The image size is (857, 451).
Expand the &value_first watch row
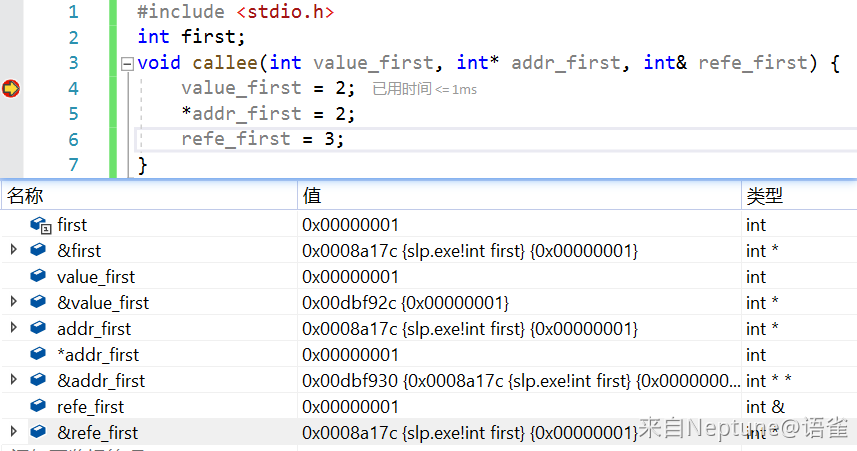point(14,302)
